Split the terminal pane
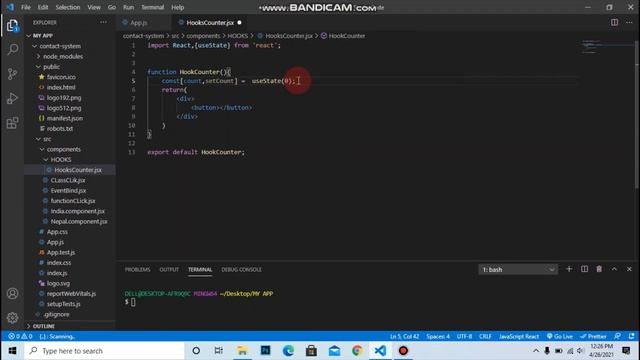Screen dimensions: 640x360 [x=584, y=269]
